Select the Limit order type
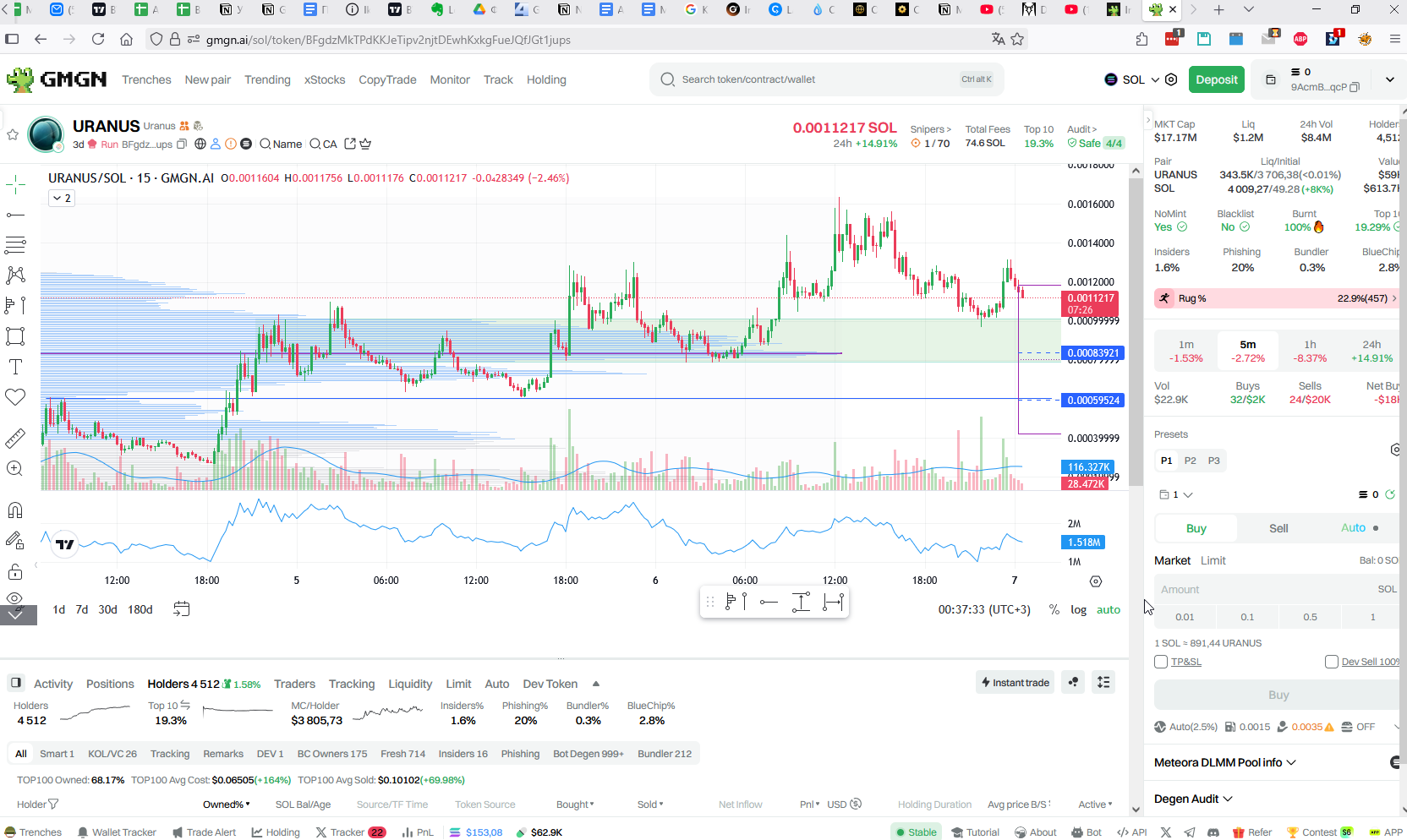Screen dimensions: 1407x840 (x=1213, y=560)
